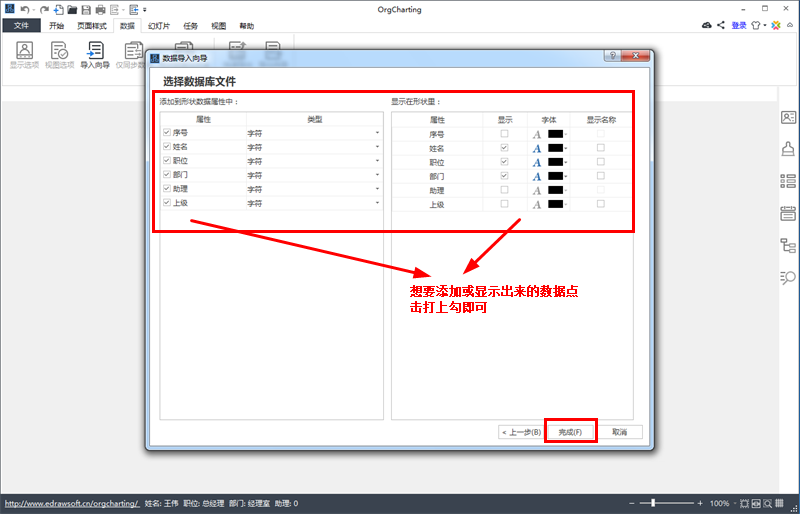800x514 pixels.
Task: Switch to the 幻灯片 ribbon tab
Action: 159,26
